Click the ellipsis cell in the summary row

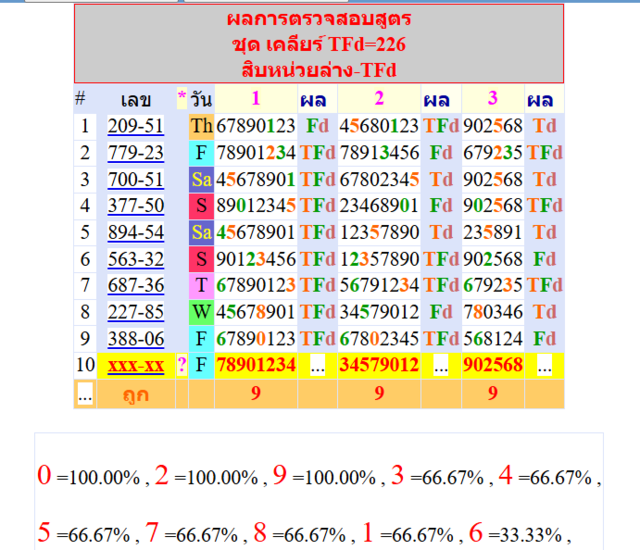(85, 395)
